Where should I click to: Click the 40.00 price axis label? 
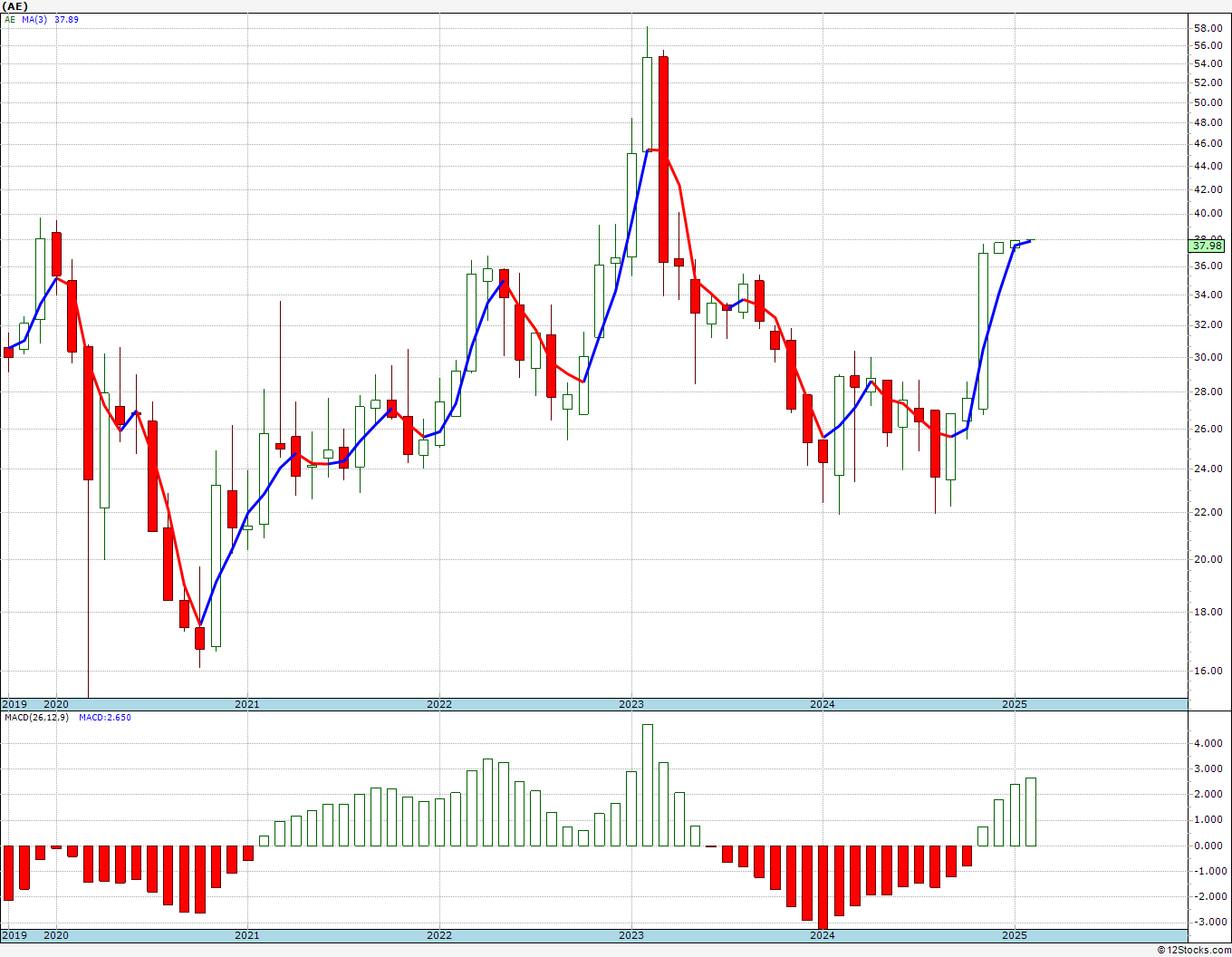coord(1208,214)
